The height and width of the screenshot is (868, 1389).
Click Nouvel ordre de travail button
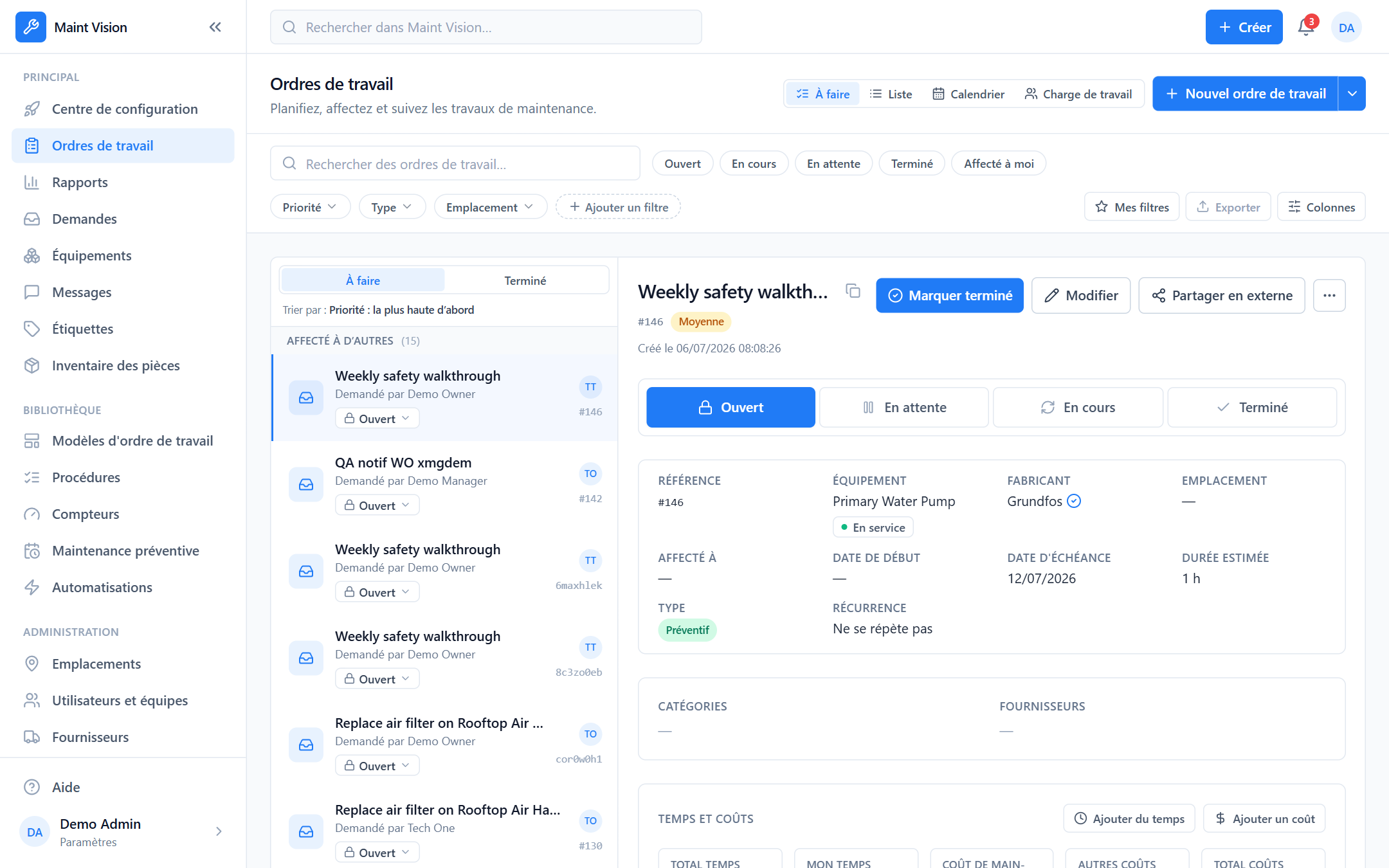1245,94
